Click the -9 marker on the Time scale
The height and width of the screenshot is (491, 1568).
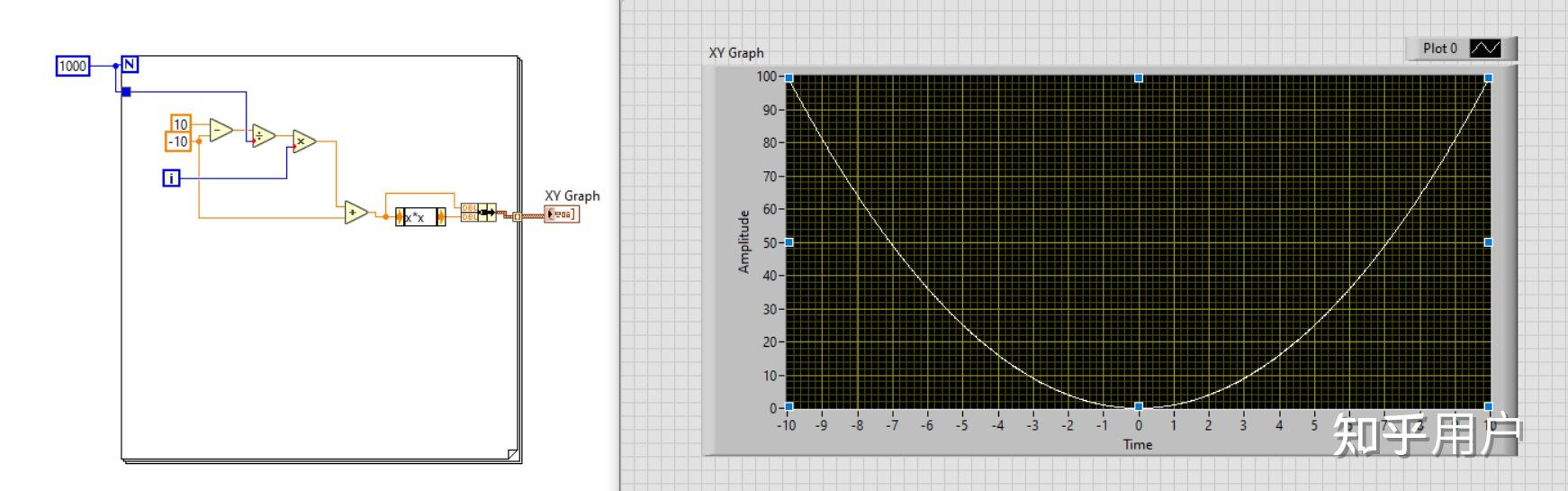[x=822, y=425]
